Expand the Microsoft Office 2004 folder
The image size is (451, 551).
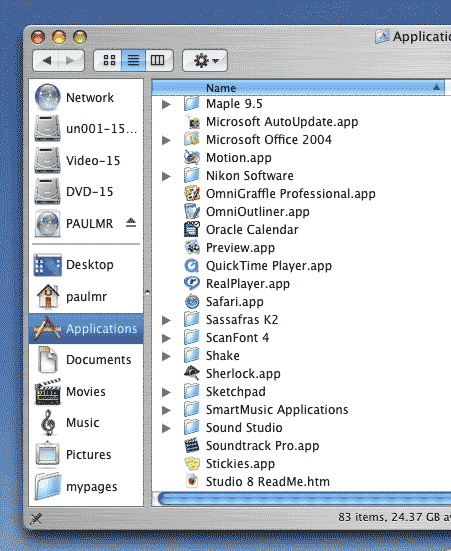(x=166, y=140)
